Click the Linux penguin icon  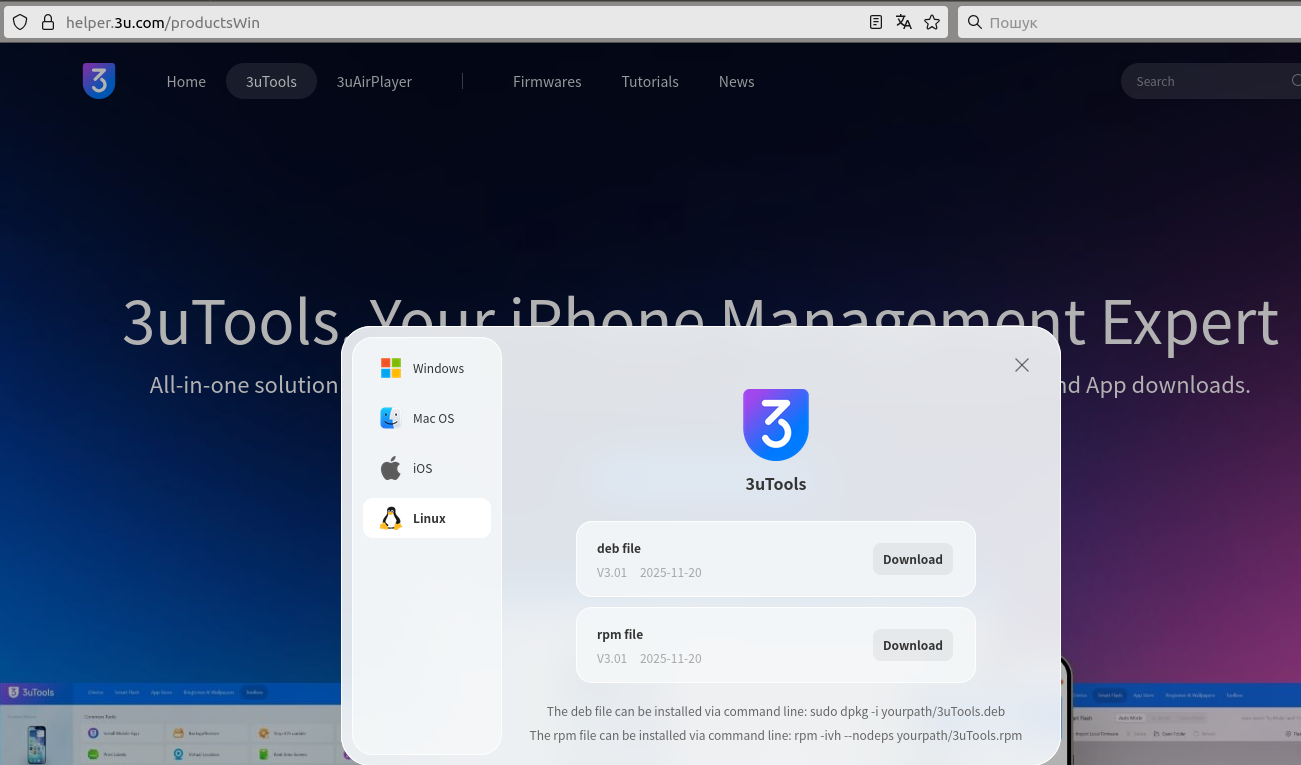pos(391,518)
